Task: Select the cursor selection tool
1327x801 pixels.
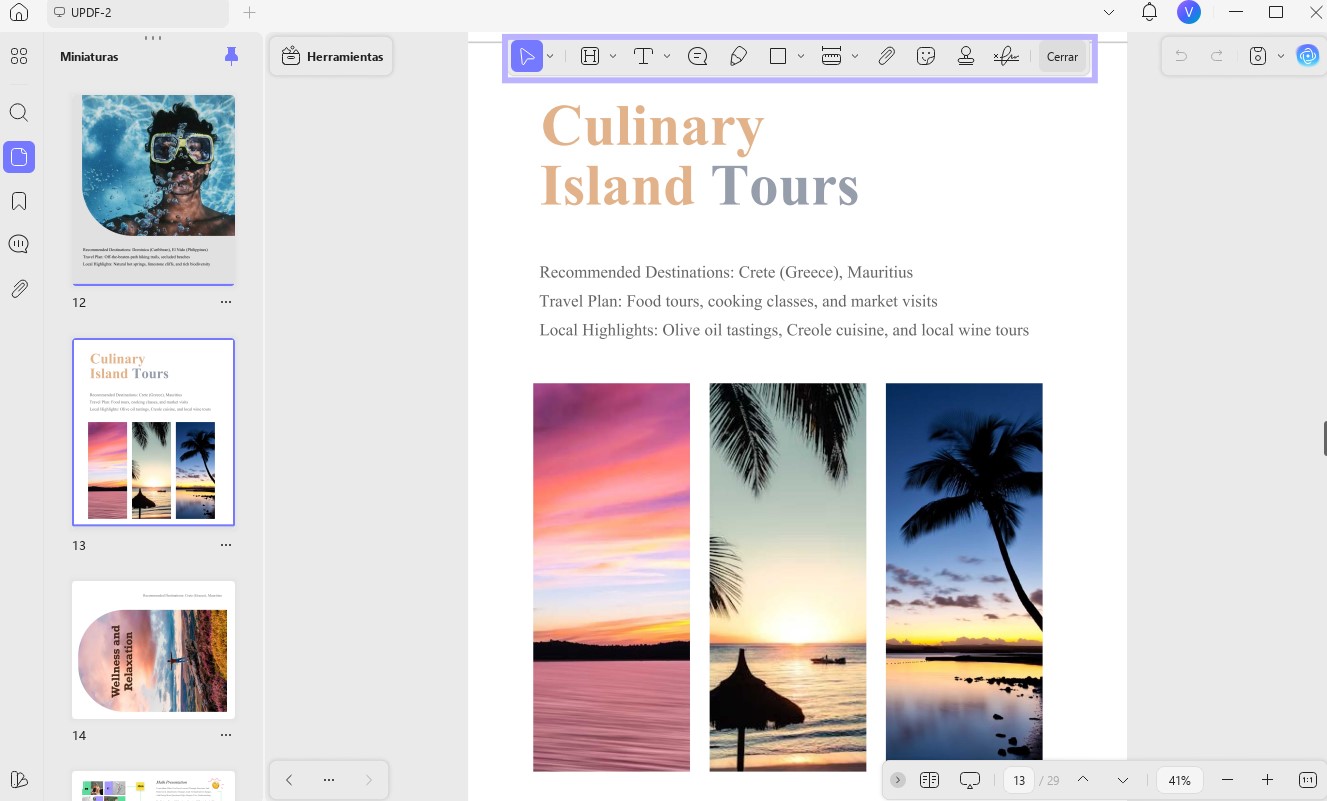Action: tap(527, 57)
